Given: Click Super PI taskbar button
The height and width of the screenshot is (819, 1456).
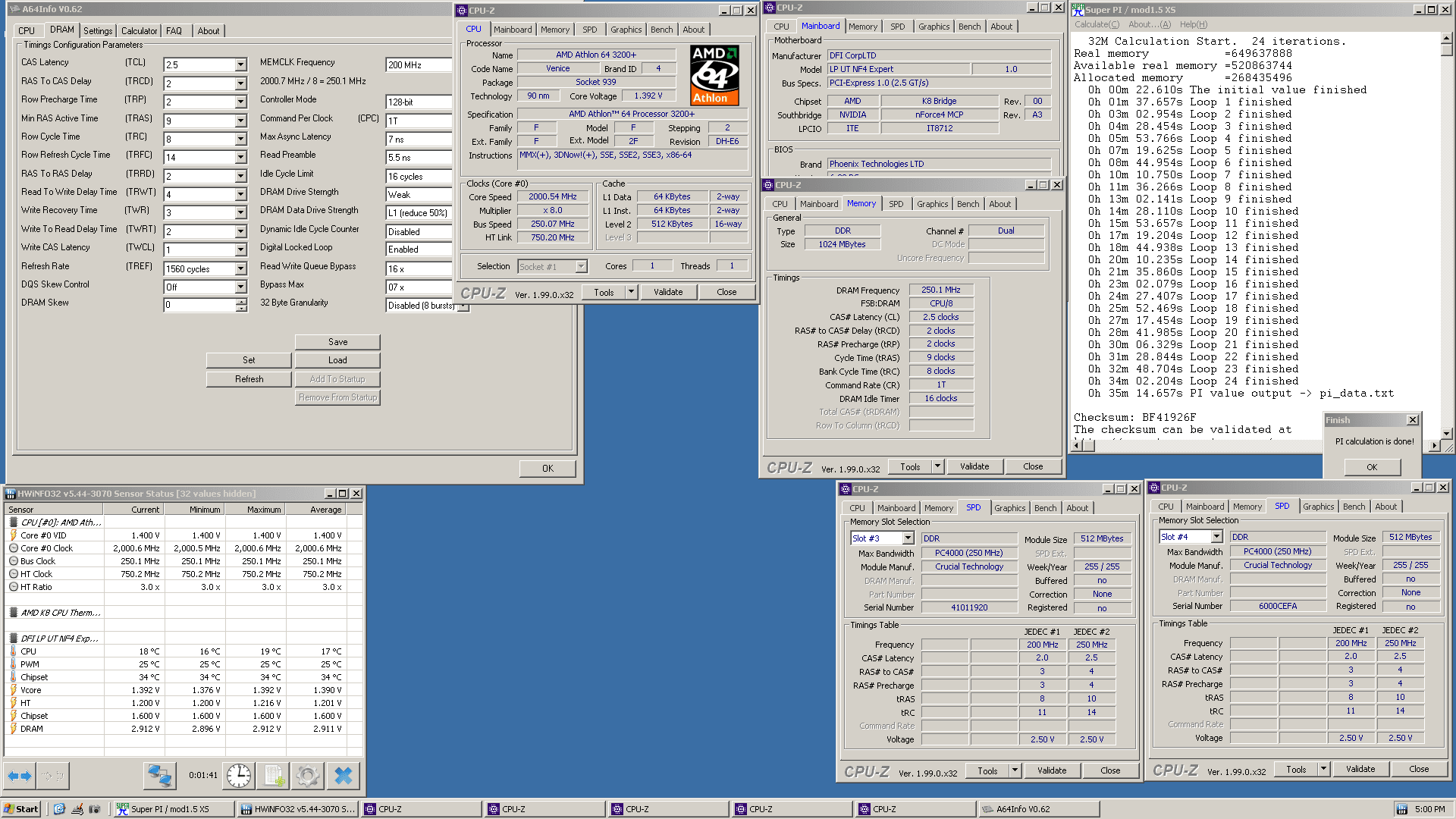Looking at the screenshot, I should (173, 809).
